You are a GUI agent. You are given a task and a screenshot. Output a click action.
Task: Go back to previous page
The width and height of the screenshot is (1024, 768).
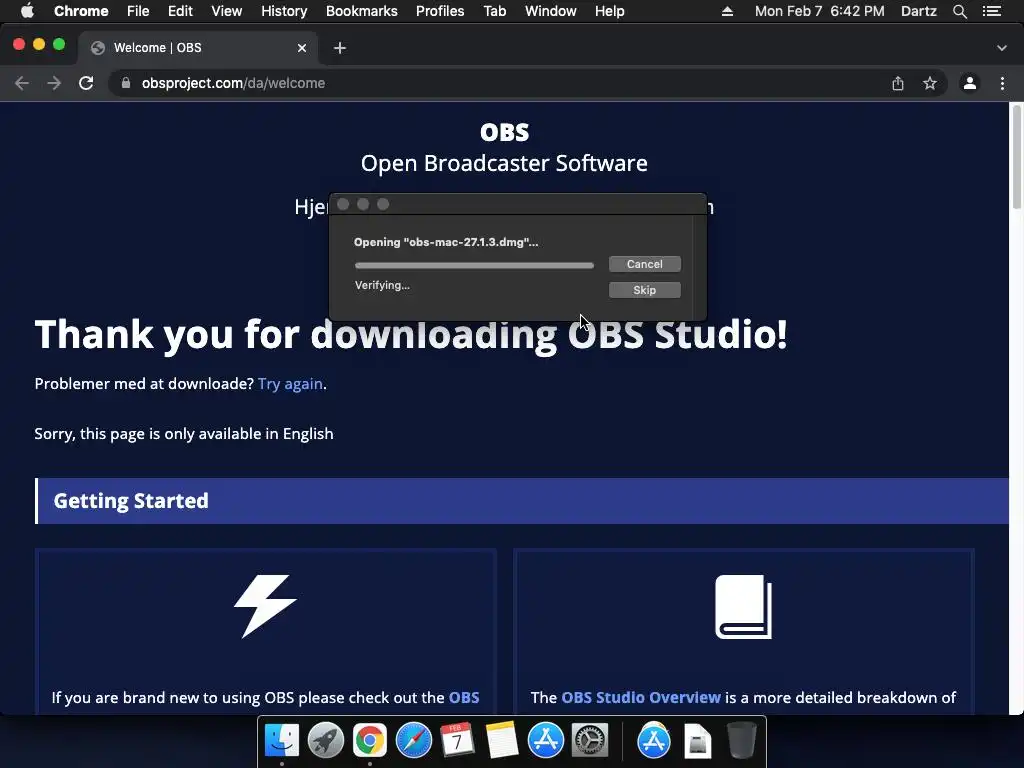coord(22,83)
